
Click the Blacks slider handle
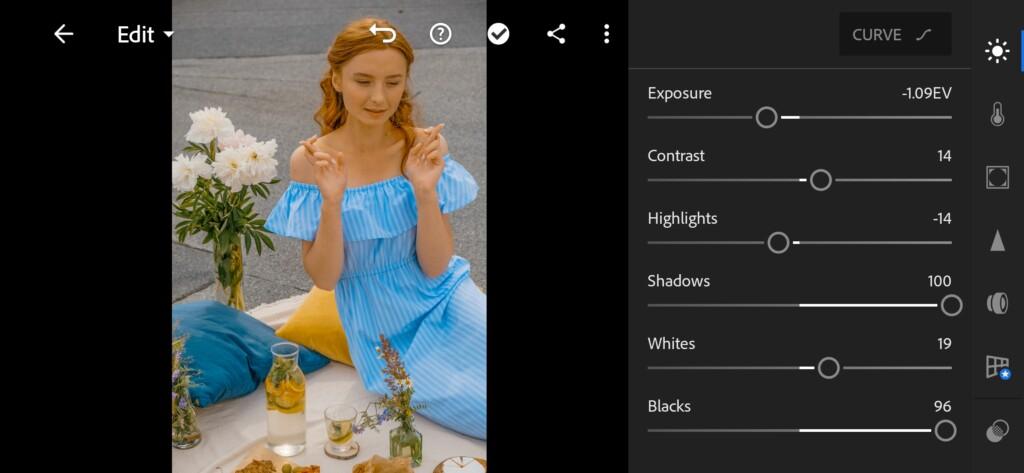click(945, 431)
